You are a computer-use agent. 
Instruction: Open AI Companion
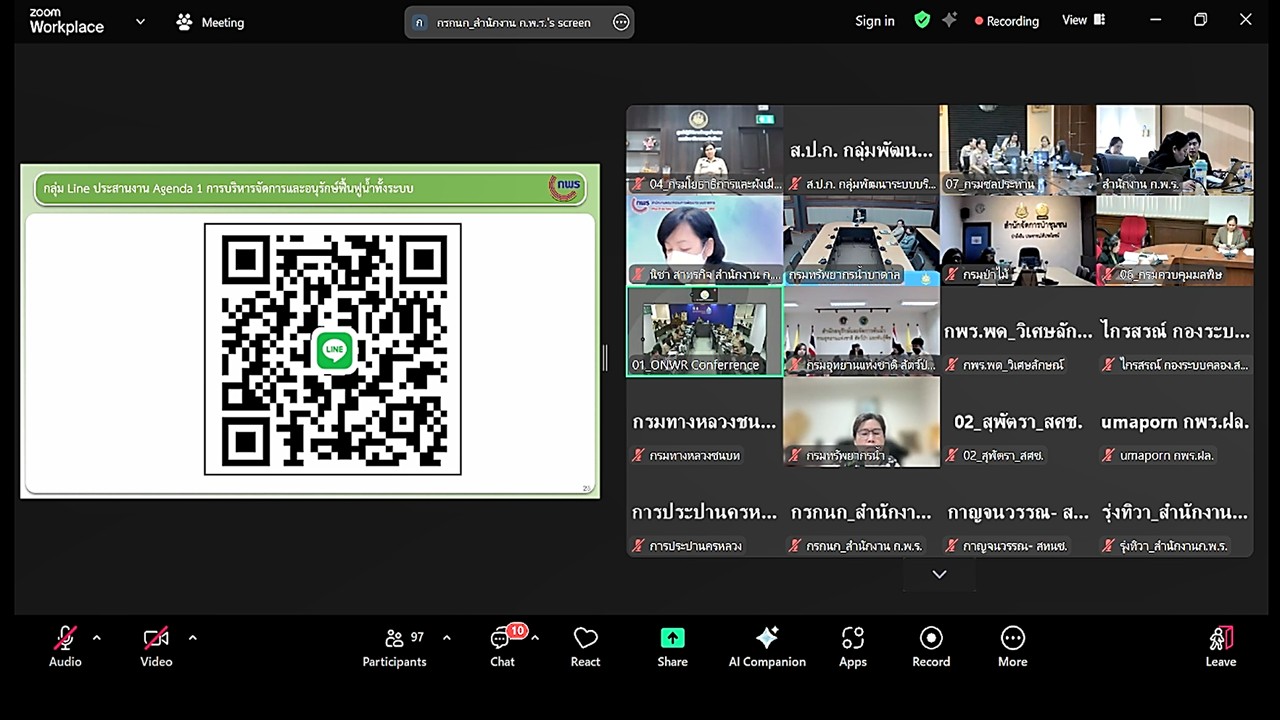[767, 646]
